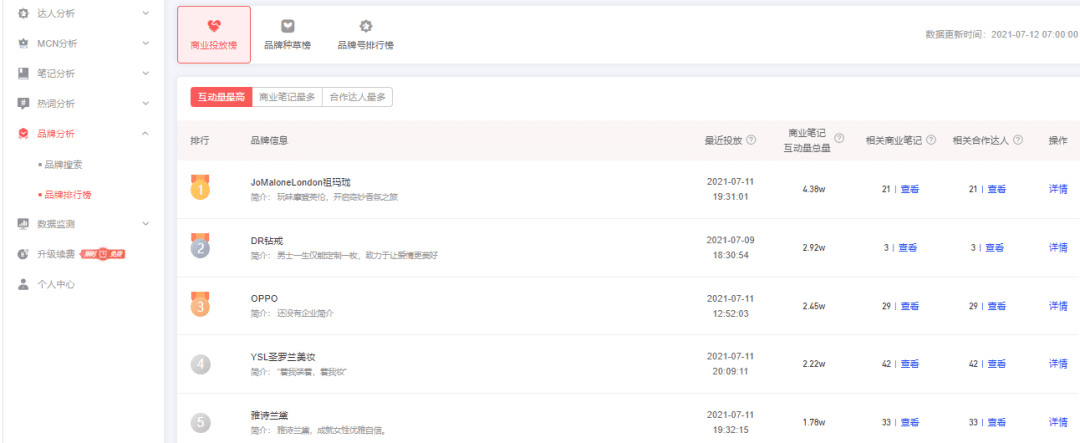This screenshot has height=443, width=1080.
Task: Switch sorting to 商业笔记最多
Action: click(x=287, y=97)
